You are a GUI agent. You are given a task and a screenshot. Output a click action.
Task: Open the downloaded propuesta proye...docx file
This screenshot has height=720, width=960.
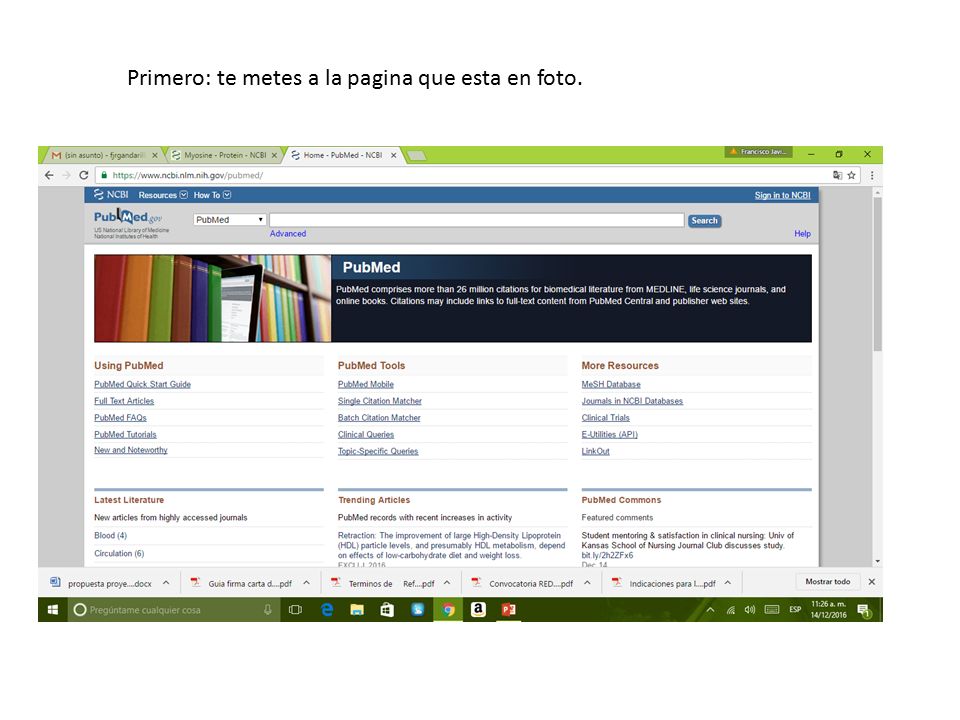[102, 583]
